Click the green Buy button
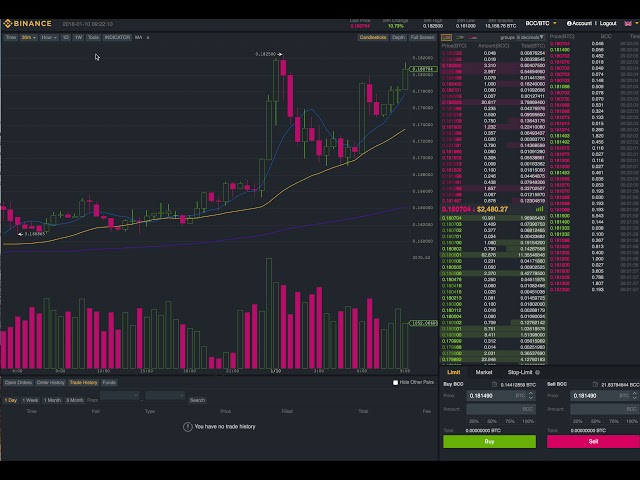 pos(489,442)
